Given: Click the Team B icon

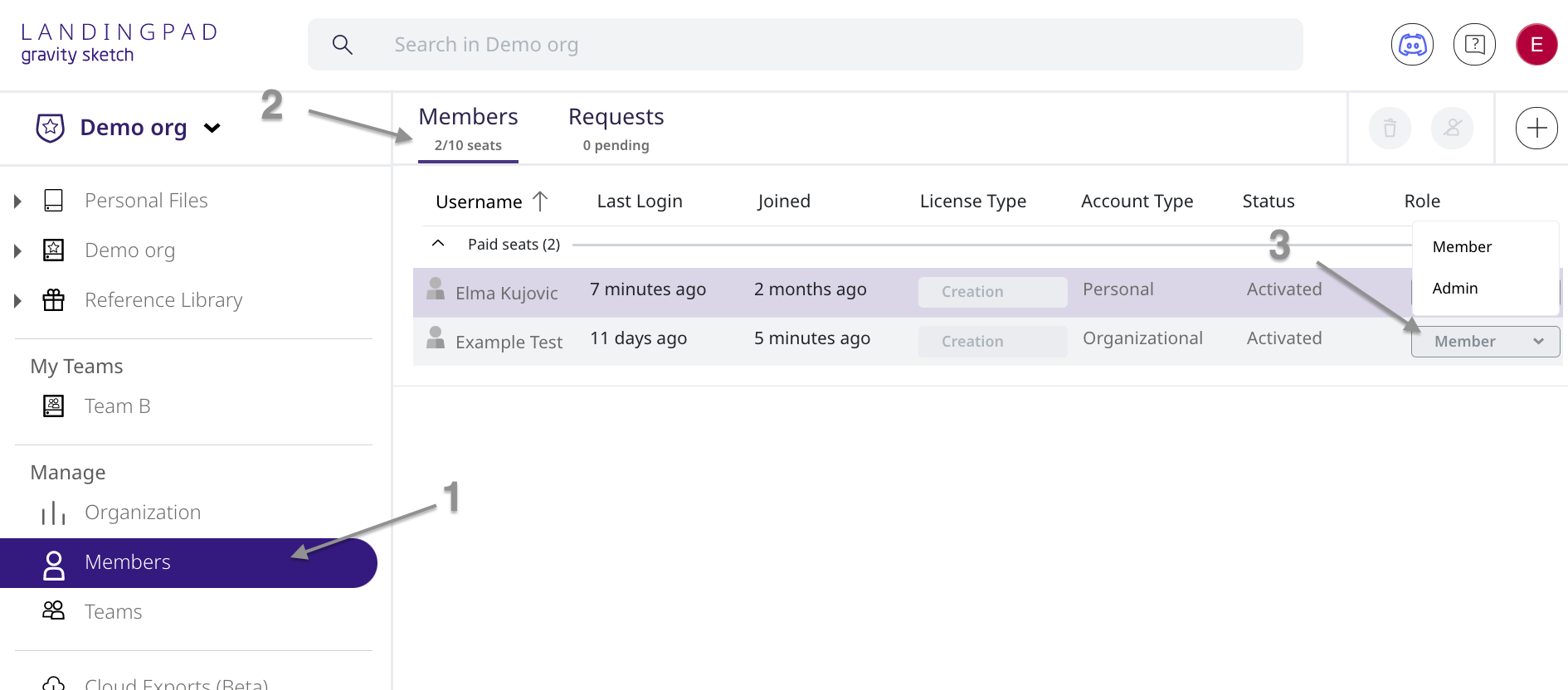Looking at the screenshot, I should [54, 406].
